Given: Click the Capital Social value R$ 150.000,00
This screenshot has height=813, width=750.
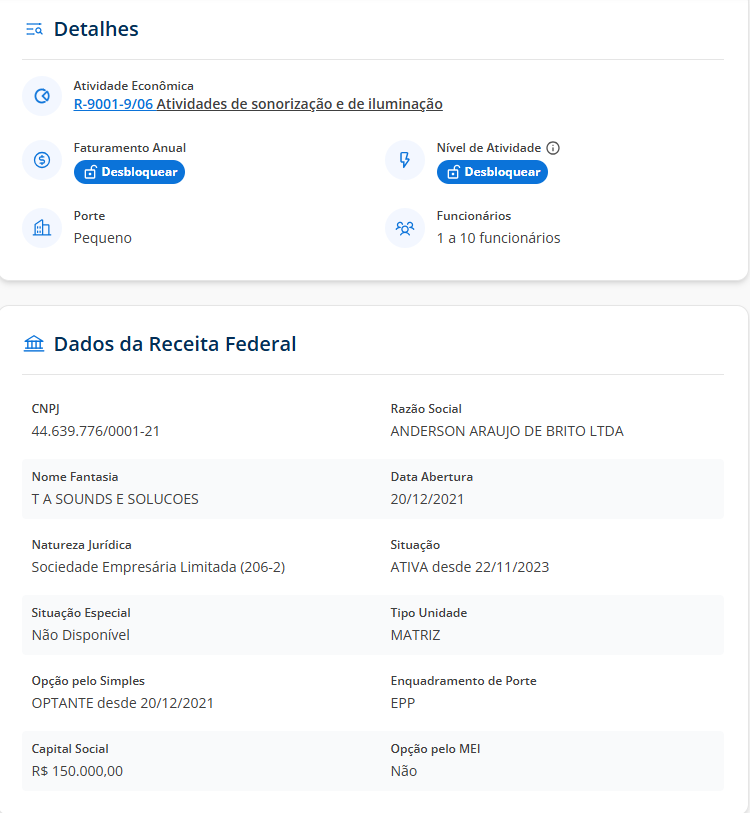Looking at the screenshot, I should click(77, 771).
